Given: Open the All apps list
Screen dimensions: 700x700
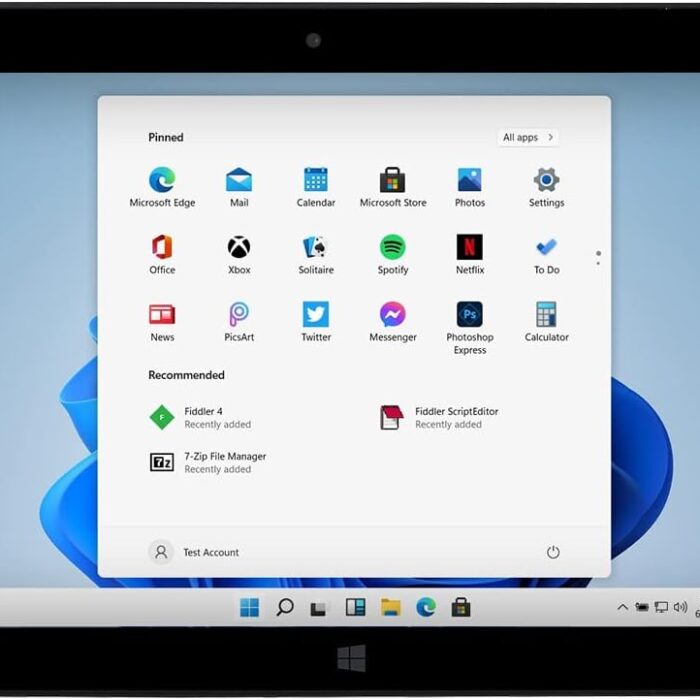Looking at the screenshot, I should (528, 137).
